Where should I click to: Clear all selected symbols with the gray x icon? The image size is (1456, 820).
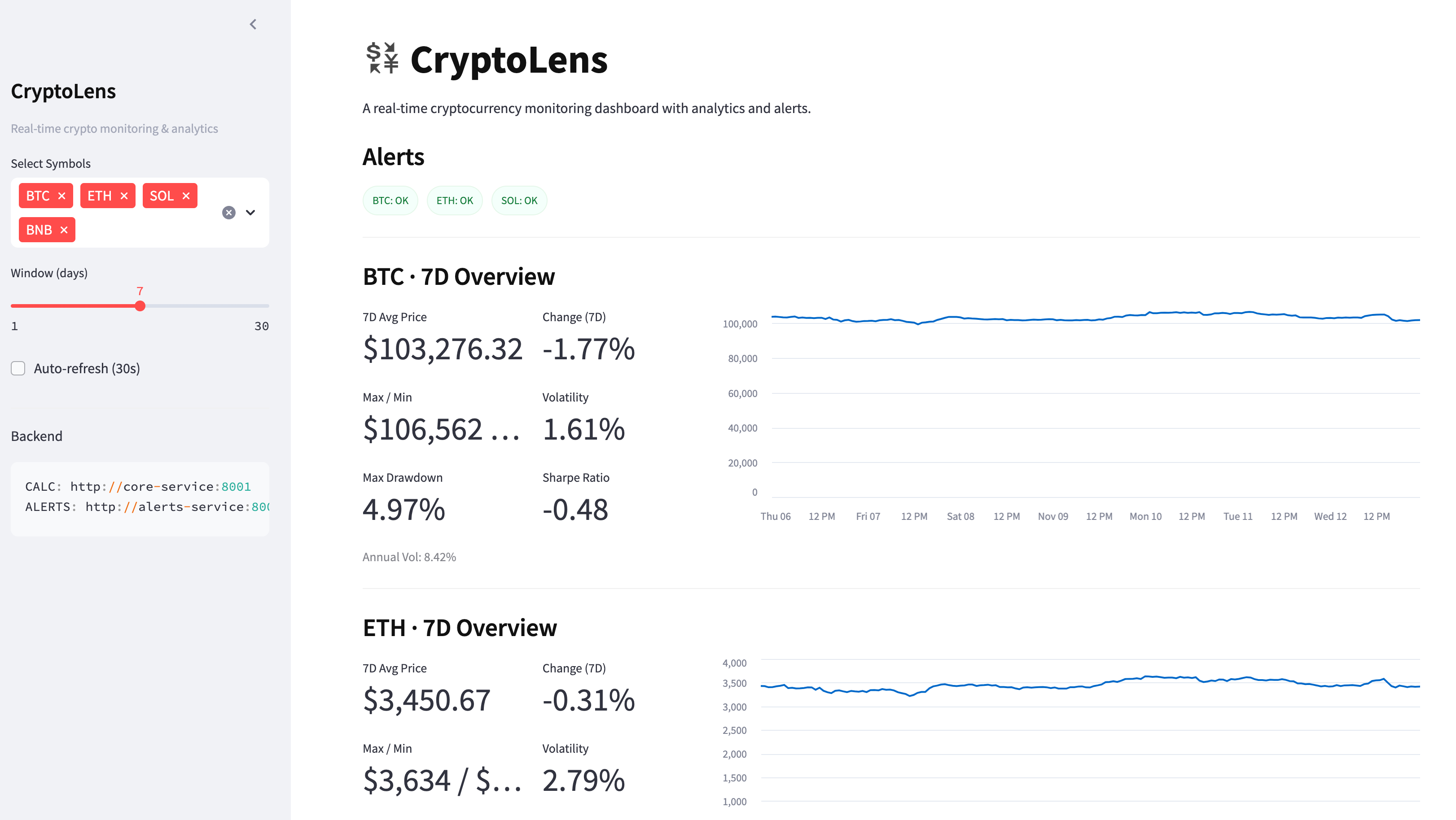pos(228,212)
